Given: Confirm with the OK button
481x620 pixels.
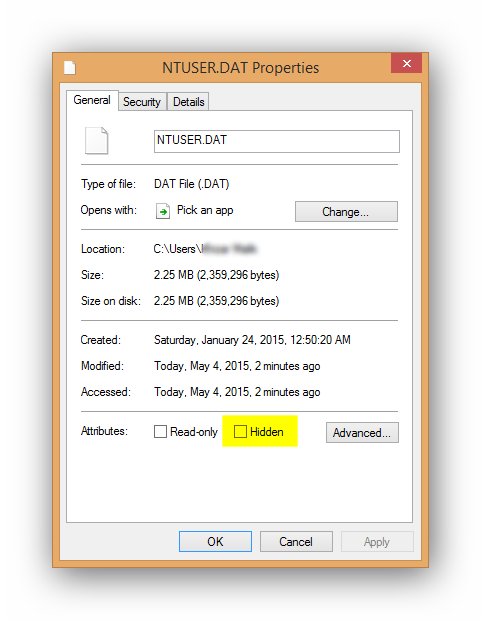Looking at the screenshot, I should pos(215,541).
